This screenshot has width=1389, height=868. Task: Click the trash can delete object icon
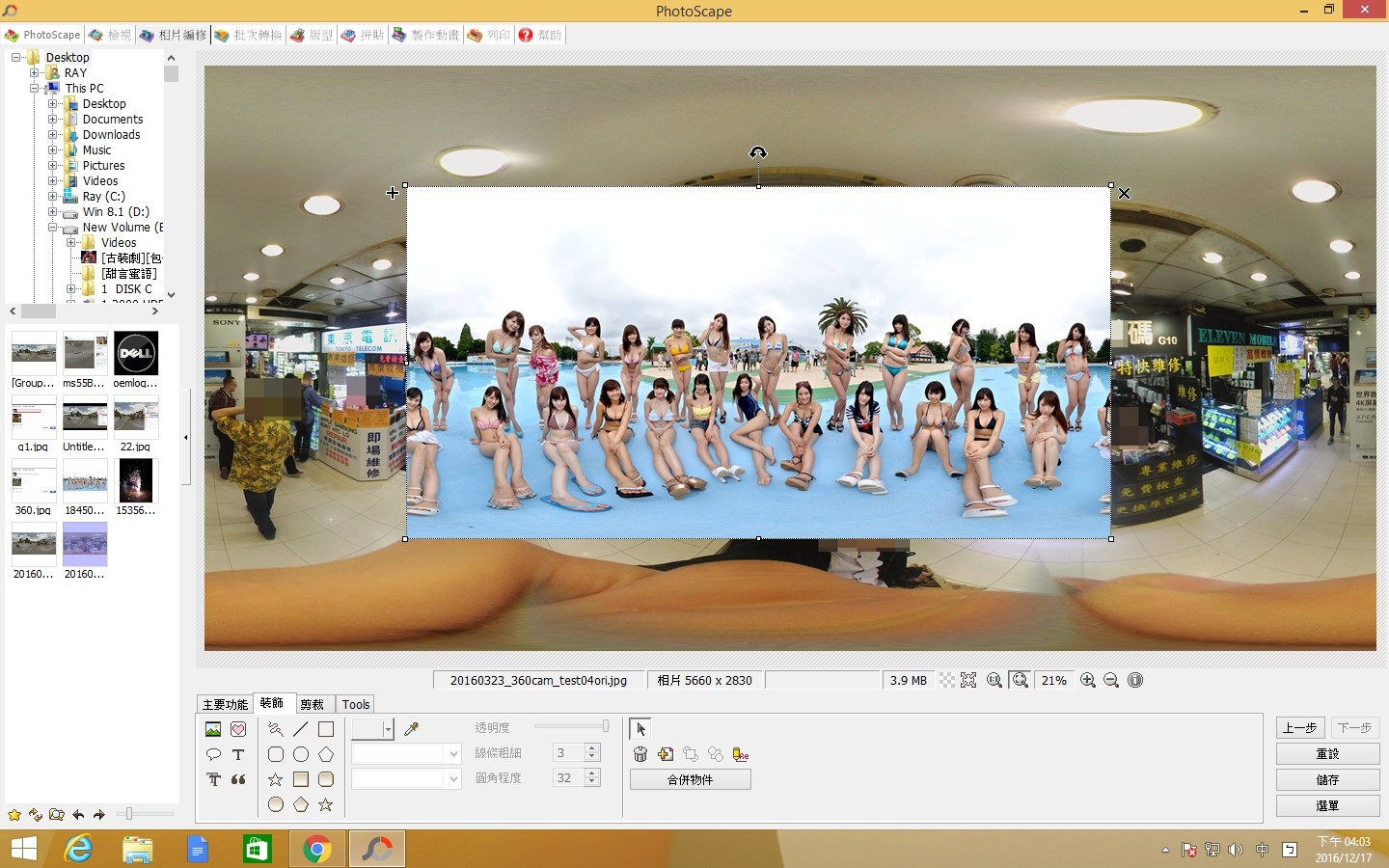point(640,754)
